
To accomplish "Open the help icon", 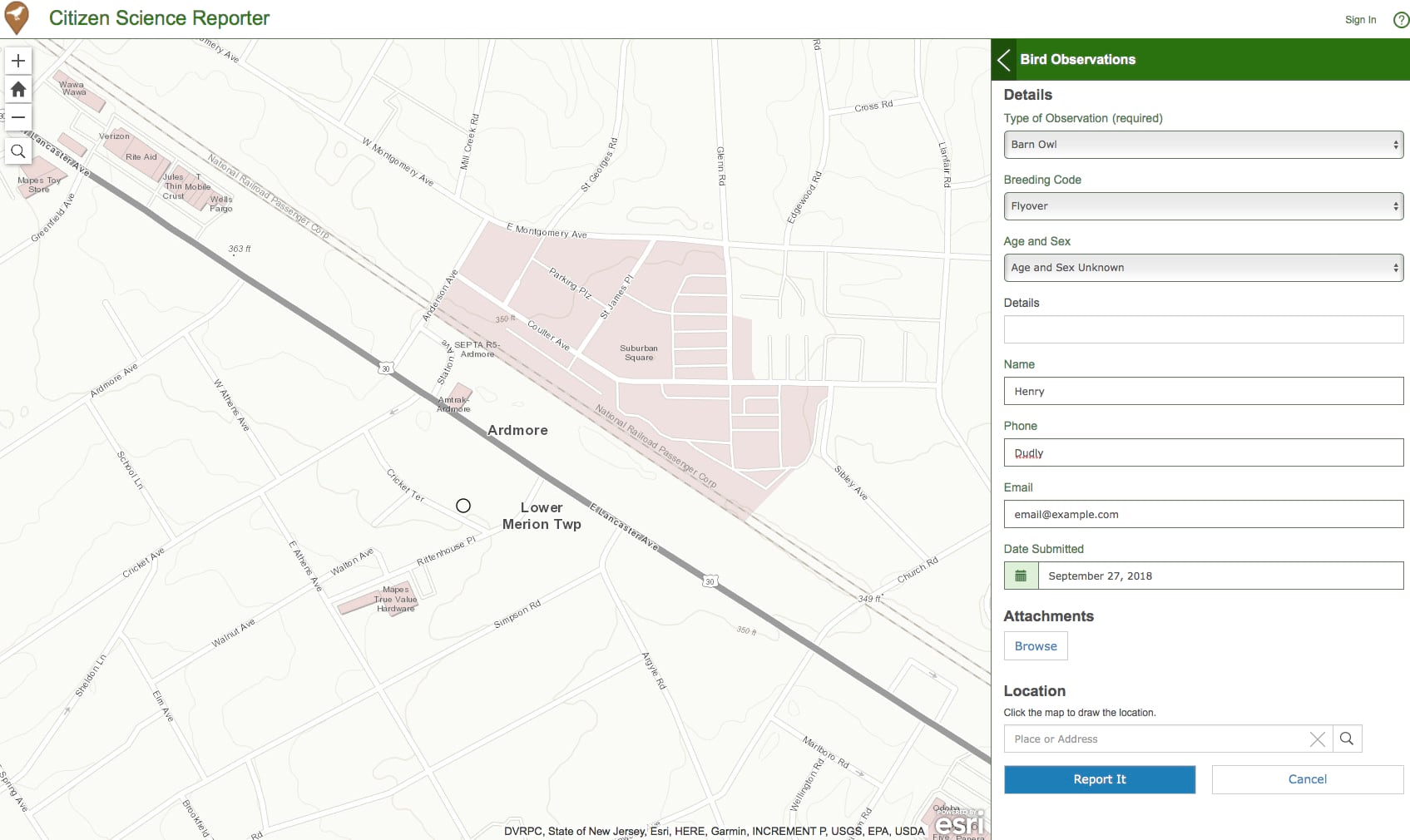I will (1401, 20).
